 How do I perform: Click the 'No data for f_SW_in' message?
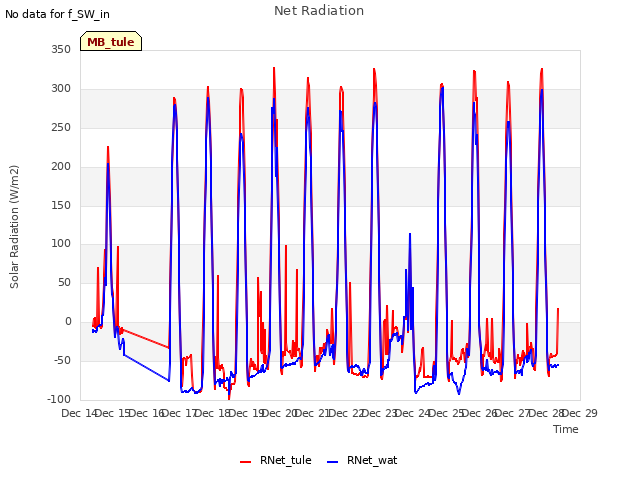pyautogui.click(x=57, y=14)
